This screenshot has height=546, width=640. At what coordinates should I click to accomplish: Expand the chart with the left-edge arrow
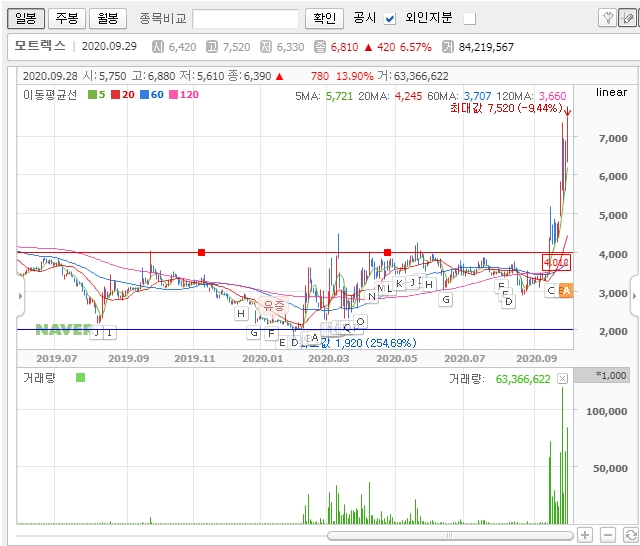coord(20,296)
